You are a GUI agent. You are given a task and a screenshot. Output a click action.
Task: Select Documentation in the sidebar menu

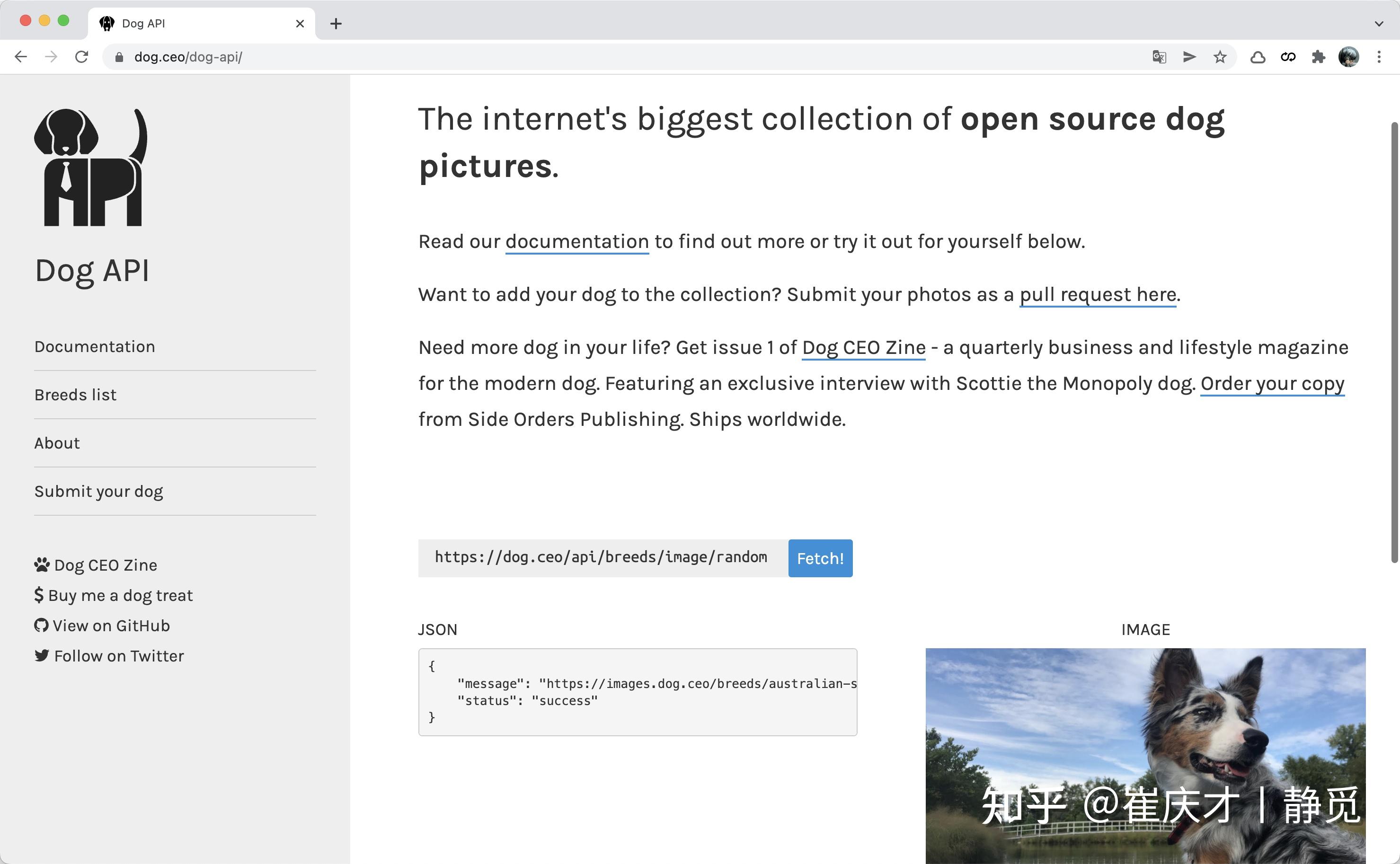94,346
